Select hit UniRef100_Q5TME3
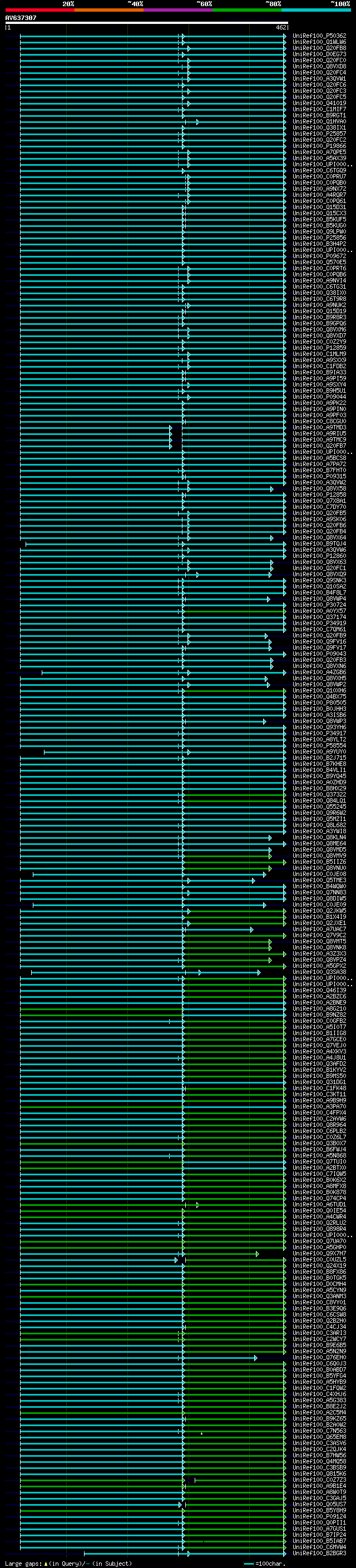This screenshot has width=356, height=1568. pos(319,880)
